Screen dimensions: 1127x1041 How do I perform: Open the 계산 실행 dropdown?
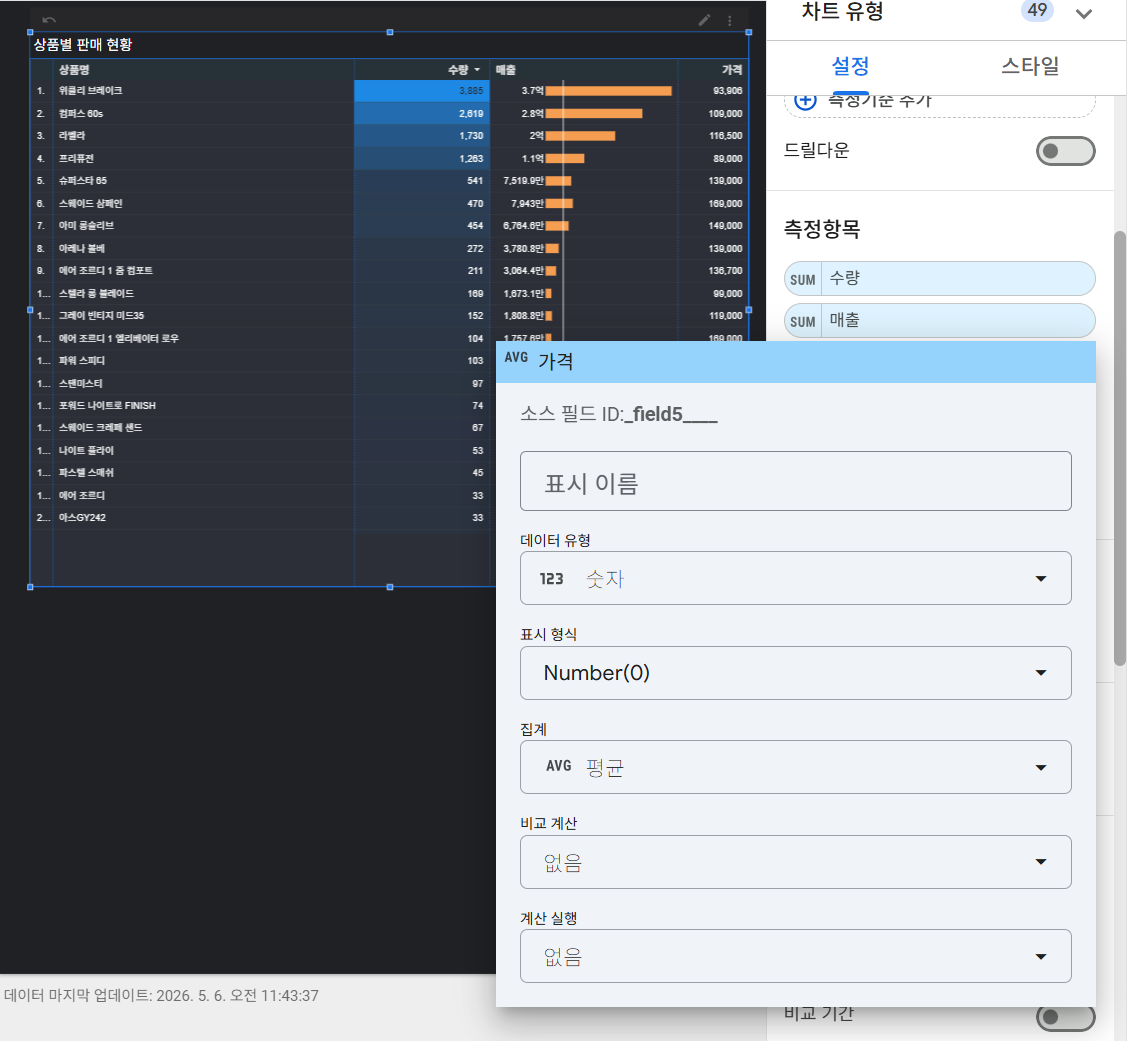[796, 956]
